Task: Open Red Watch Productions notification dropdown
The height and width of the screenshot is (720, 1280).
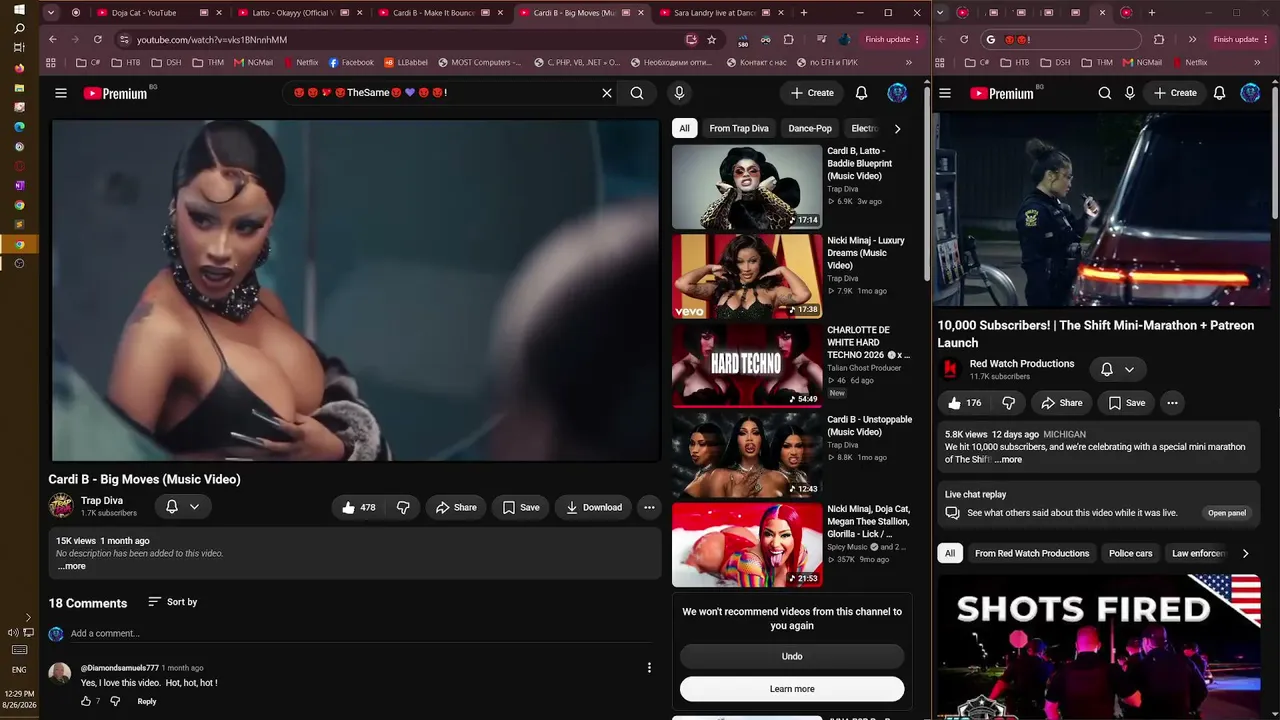Action: pos(1117,369)
